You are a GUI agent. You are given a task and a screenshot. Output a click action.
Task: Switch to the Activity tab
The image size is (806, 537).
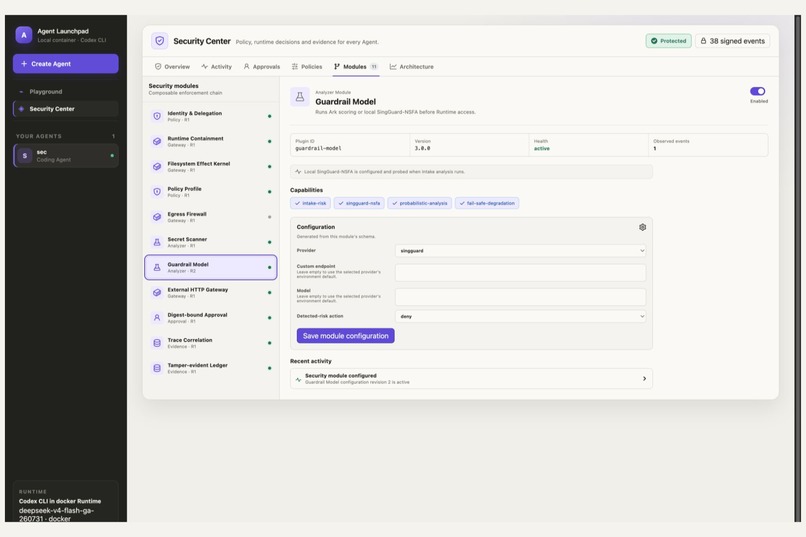216,67
